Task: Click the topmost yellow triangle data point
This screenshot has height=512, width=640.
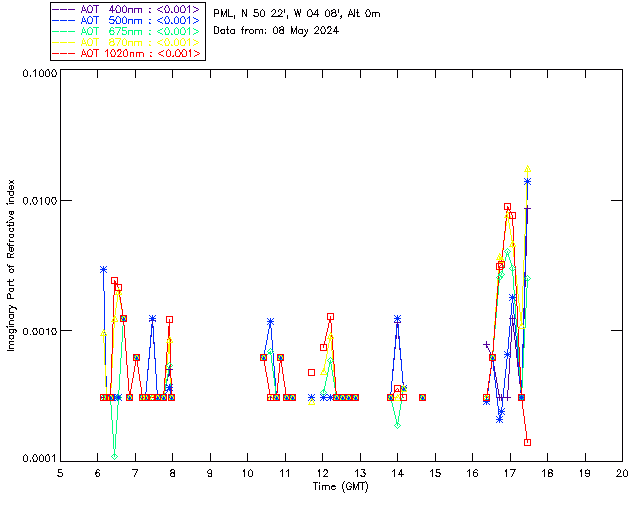Action: point(527,169)
